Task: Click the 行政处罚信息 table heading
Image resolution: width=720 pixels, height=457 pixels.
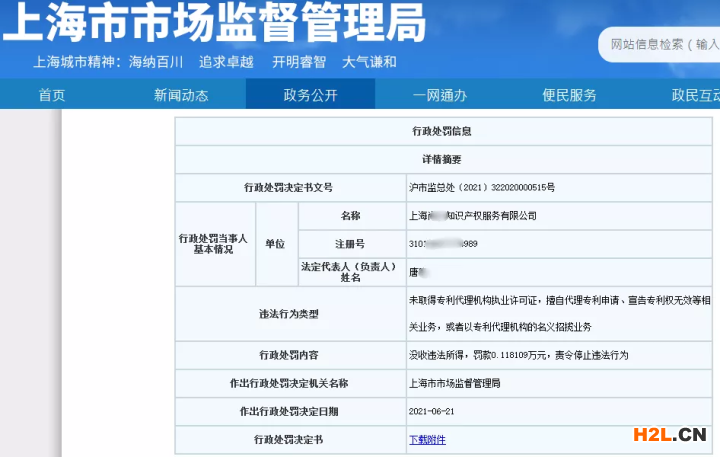Action: coord(441,131)
